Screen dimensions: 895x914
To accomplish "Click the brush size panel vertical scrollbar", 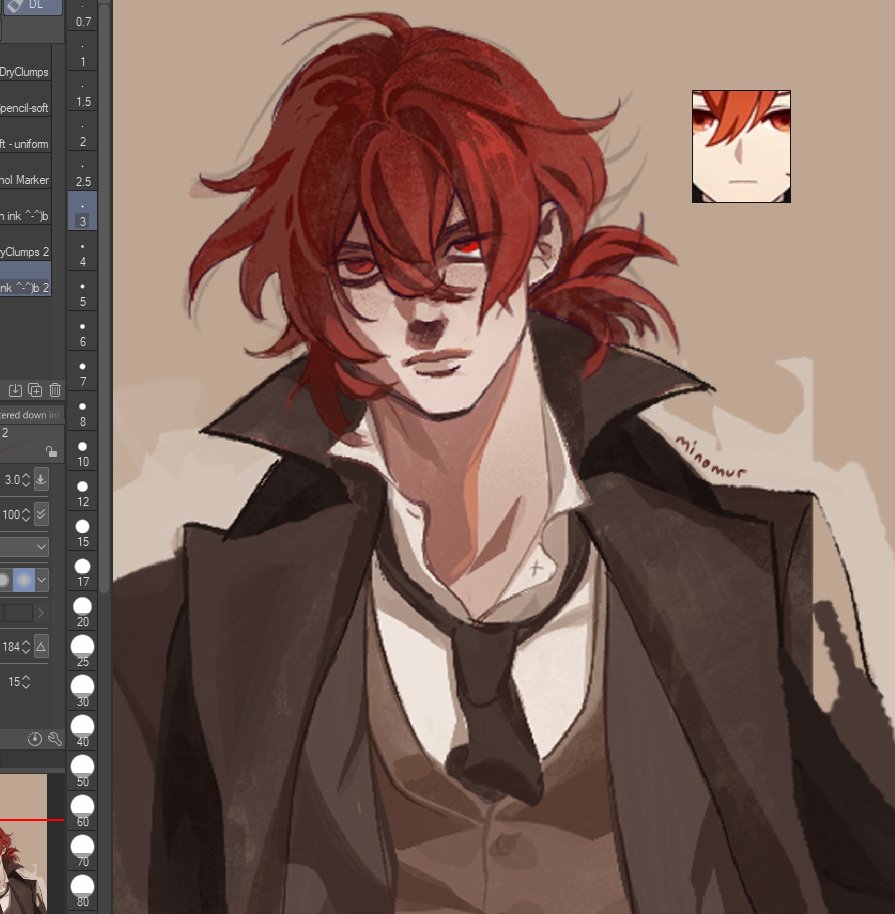I will pos(104,297).
